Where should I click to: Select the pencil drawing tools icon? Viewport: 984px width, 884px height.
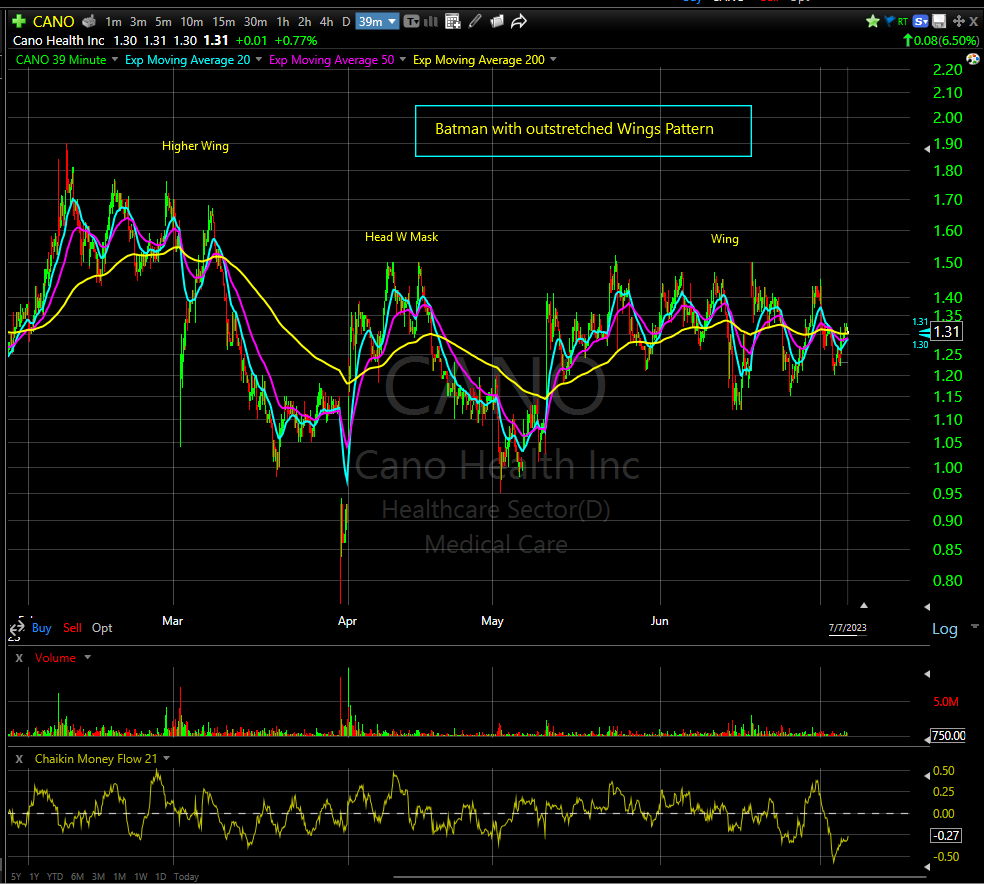pyautogui.click(x=475, y=22)
